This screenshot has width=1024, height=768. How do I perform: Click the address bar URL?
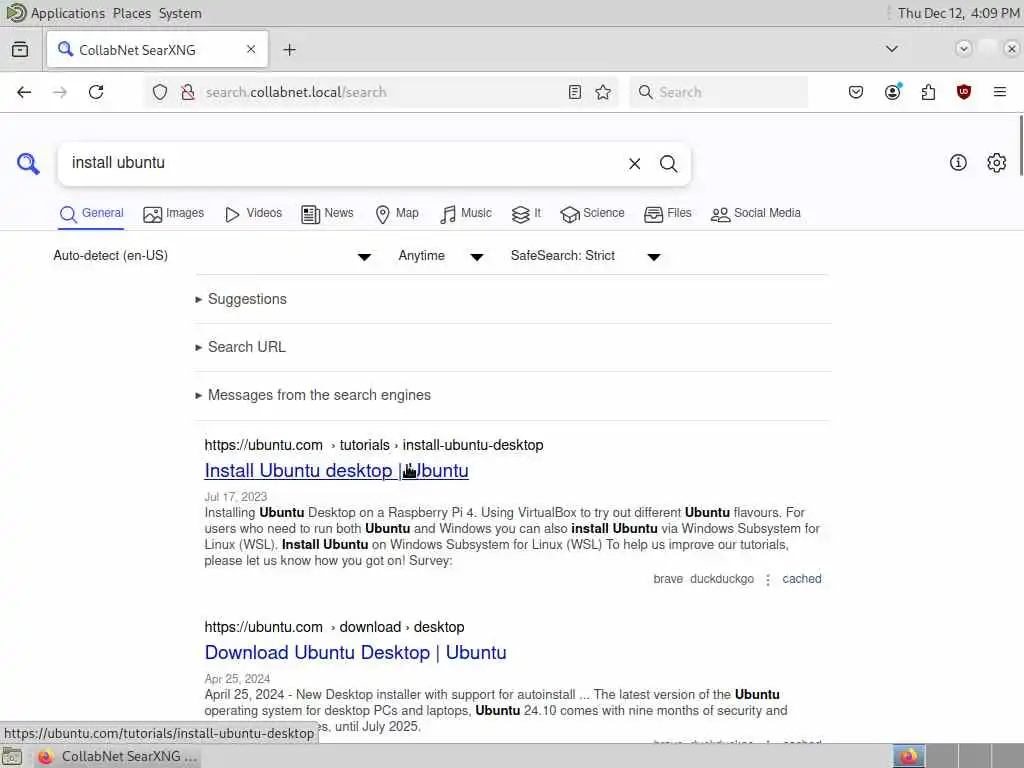tap(296, 92)
